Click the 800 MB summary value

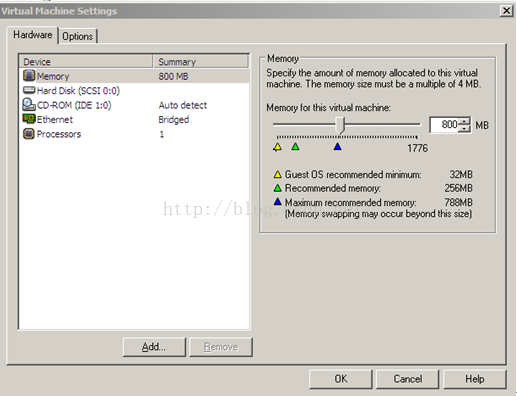[173, 76]
